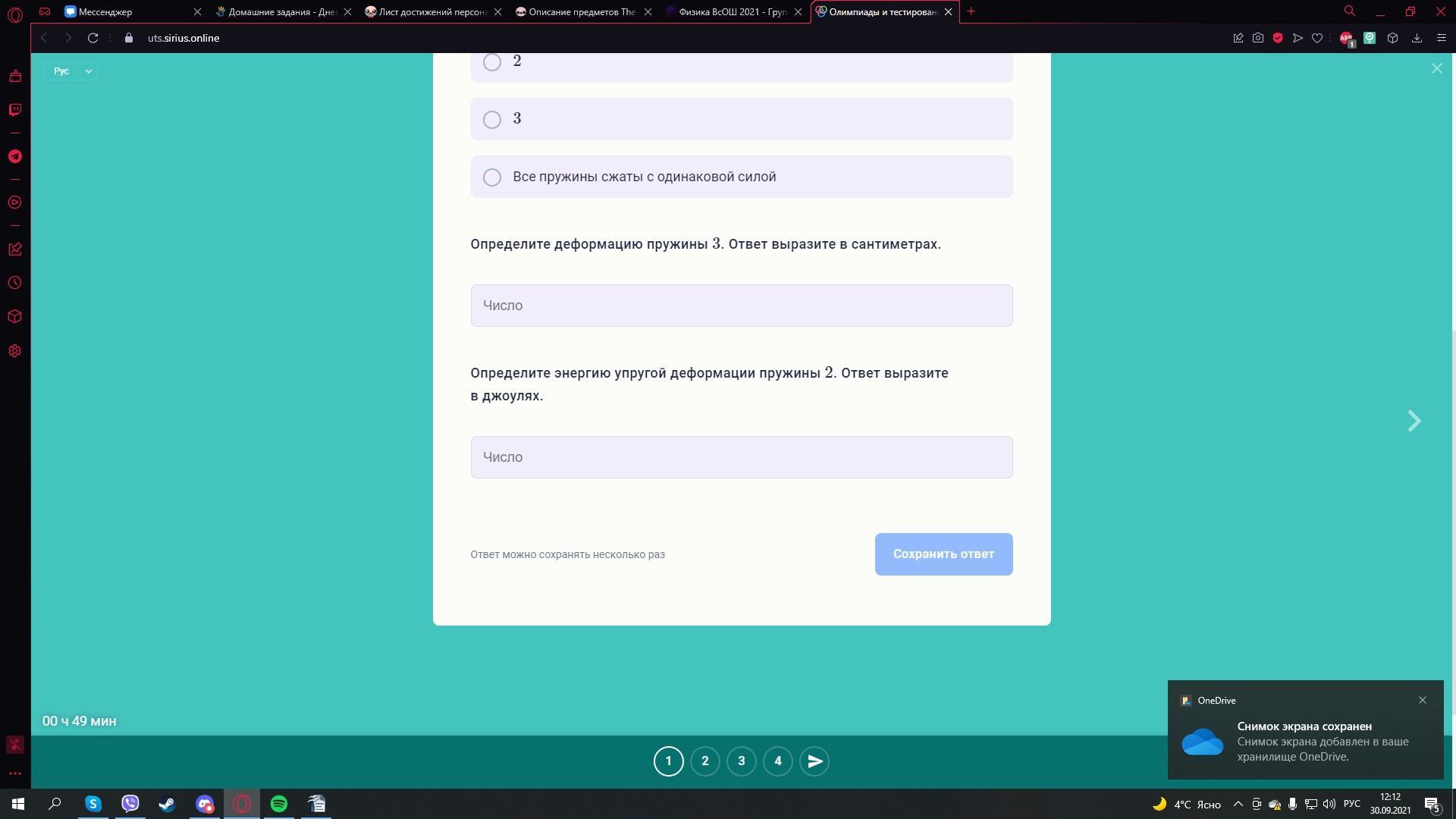The width and height of the screenshot is (1456, 819).
Task: Select radio option 3
Action: coord(492,120)
